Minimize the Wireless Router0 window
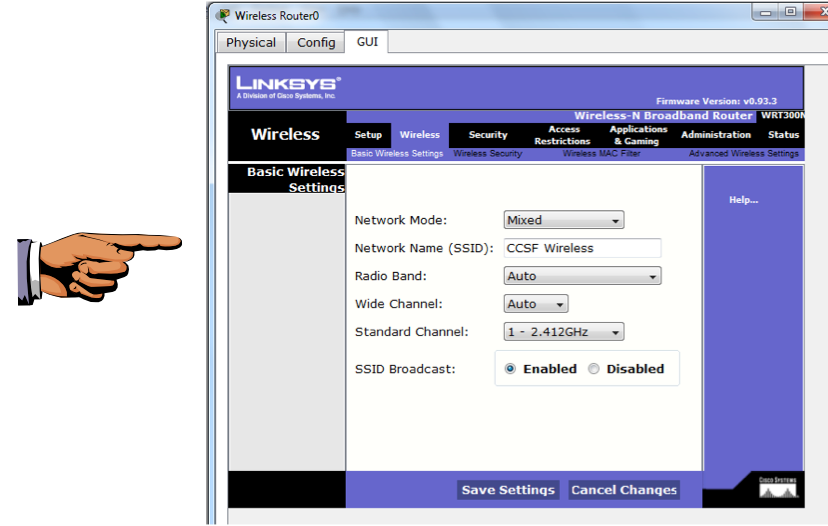Screen dimensions: 828x526 [x=766, y=12]
